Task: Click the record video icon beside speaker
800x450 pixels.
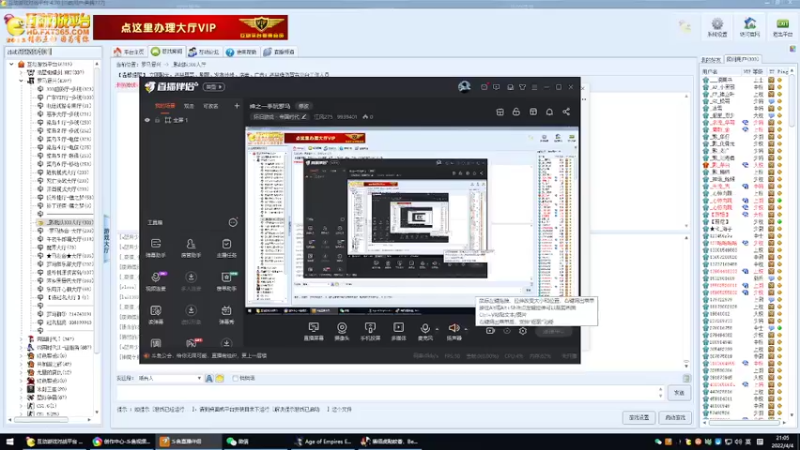Action: (490, 331)
